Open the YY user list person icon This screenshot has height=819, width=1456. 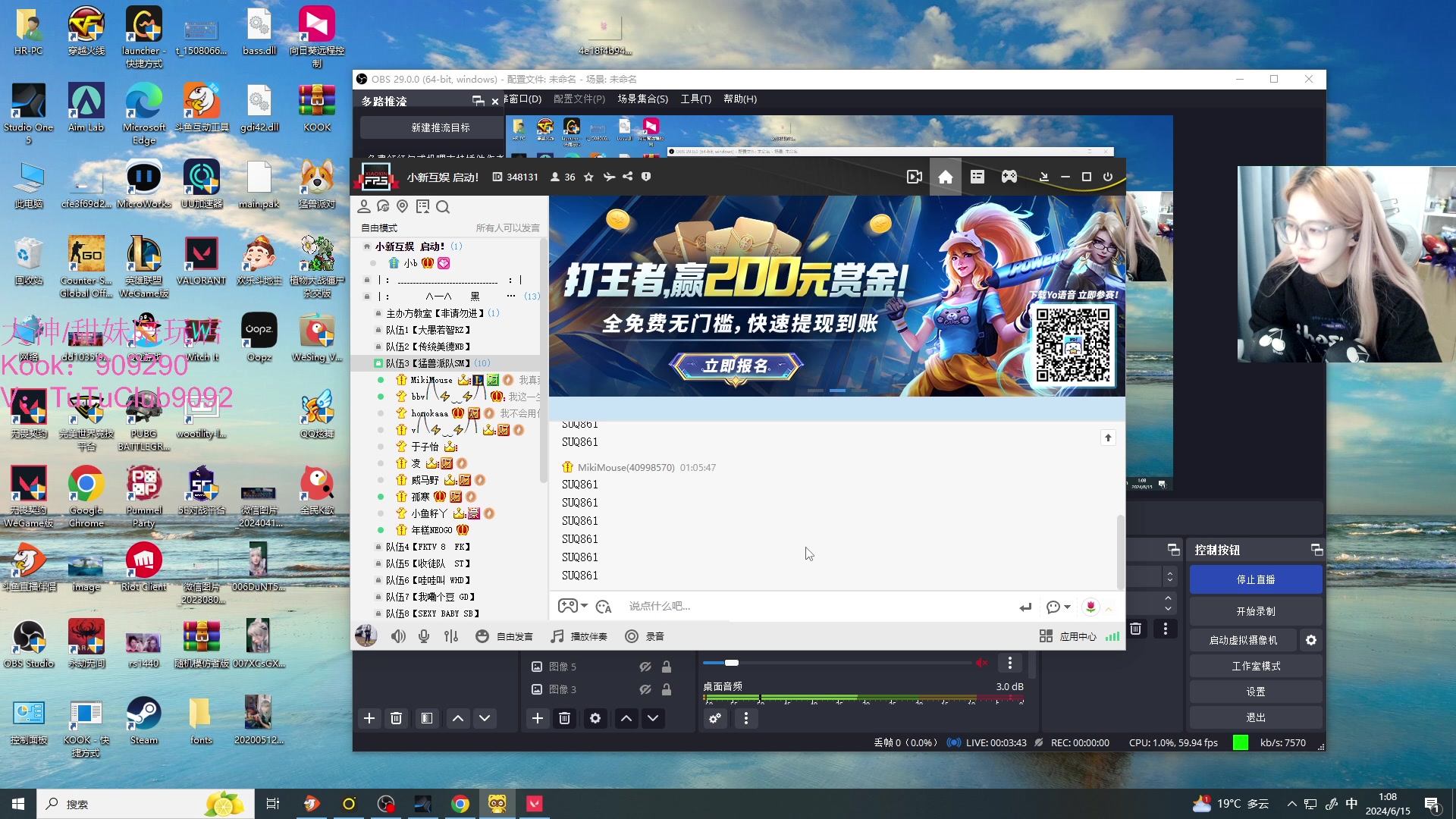click(x=364, y=206)
